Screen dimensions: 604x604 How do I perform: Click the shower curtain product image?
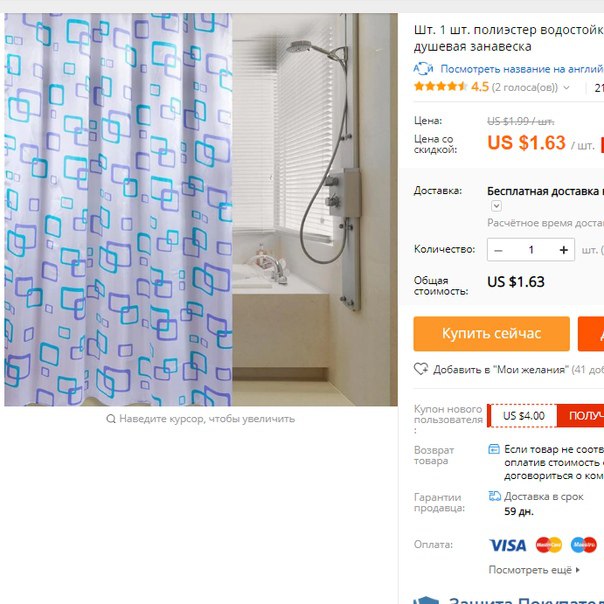point(201,210)
